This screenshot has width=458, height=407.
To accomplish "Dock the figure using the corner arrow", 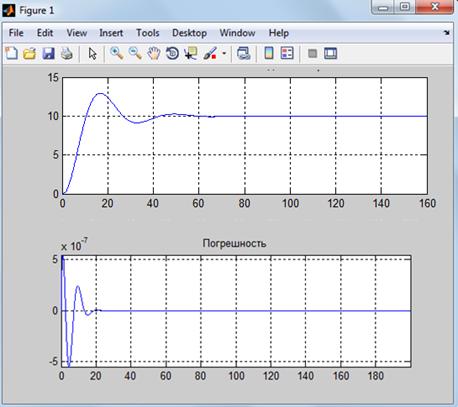I will 447,33.
